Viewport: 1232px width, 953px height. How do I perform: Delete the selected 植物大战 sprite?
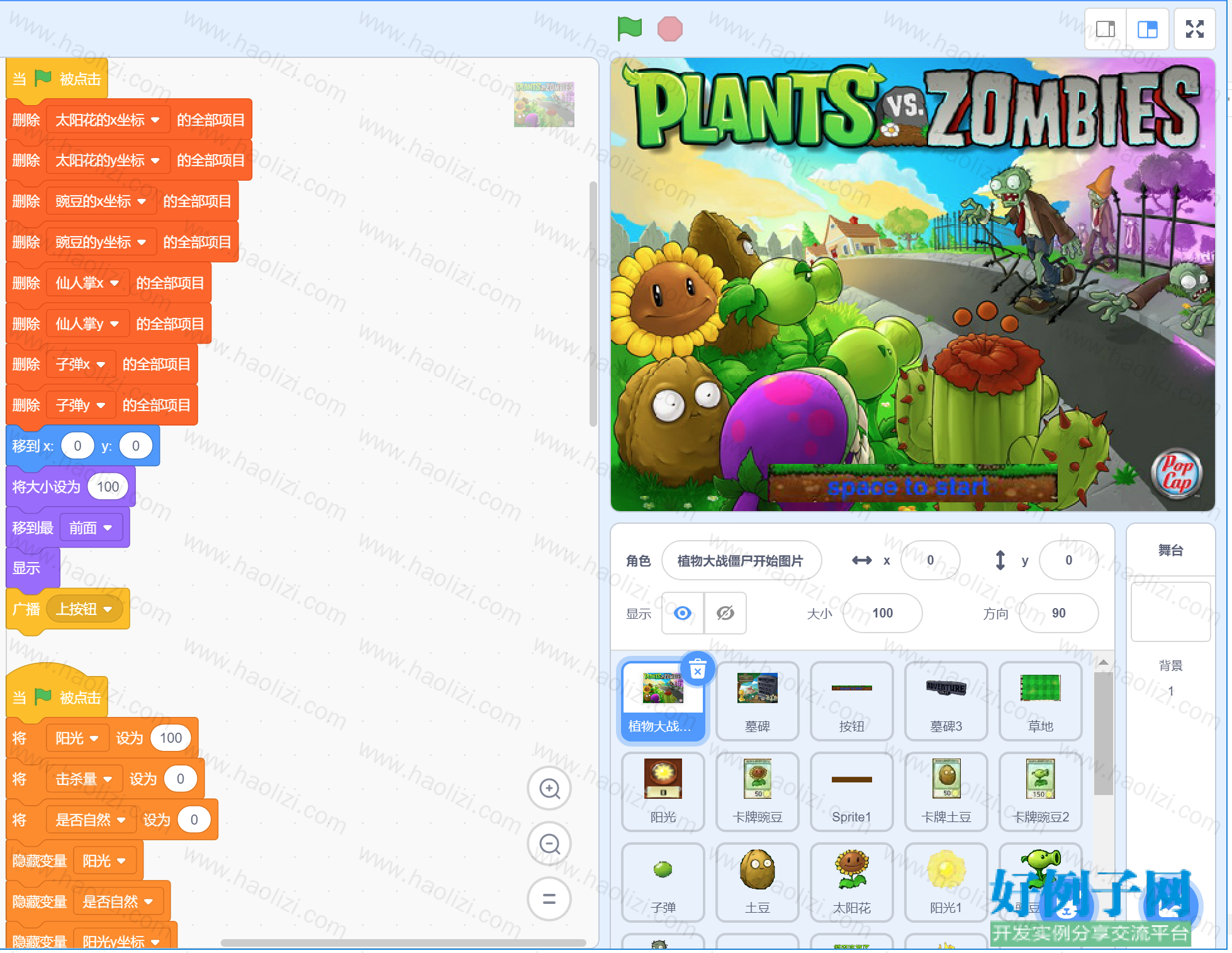click(x=697, y=668)
